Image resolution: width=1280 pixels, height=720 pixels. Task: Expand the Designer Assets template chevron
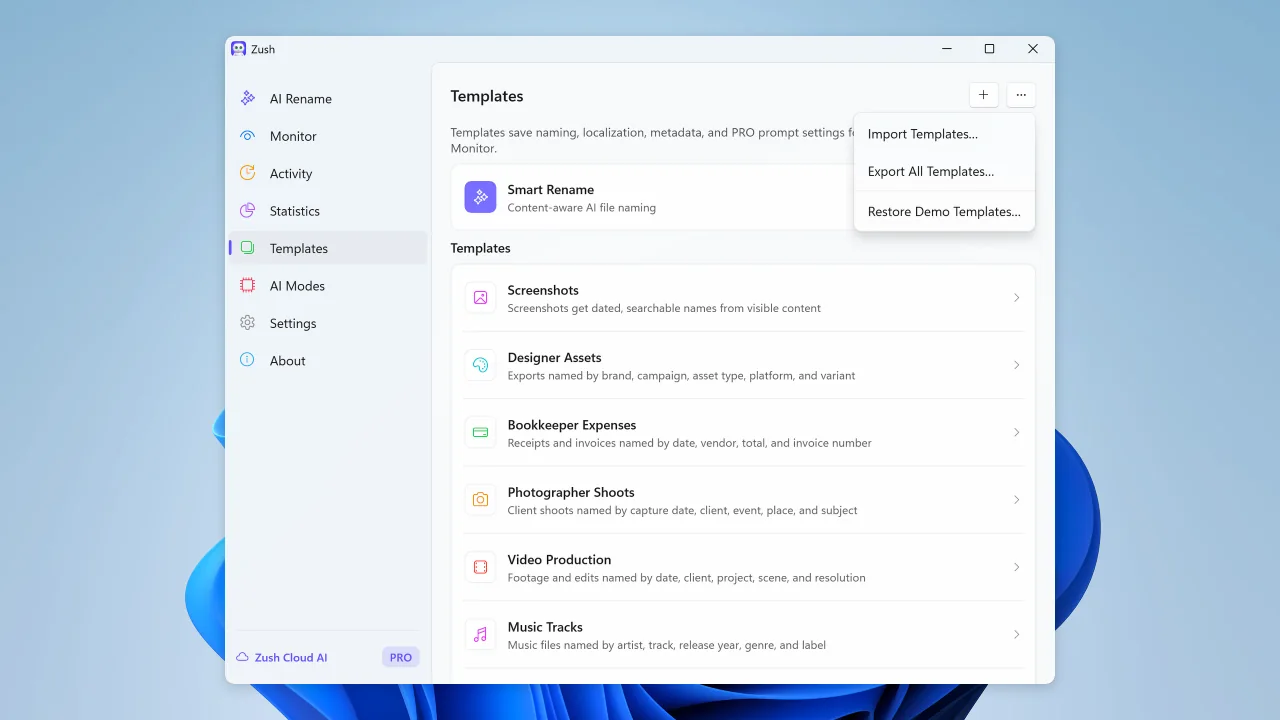pyautogui.click(x=1016, y=365)
